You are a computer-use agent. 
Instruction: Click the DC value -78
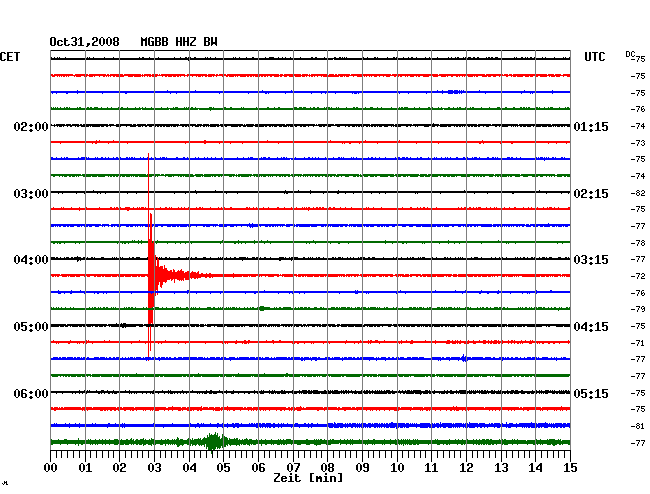point(638,243)
